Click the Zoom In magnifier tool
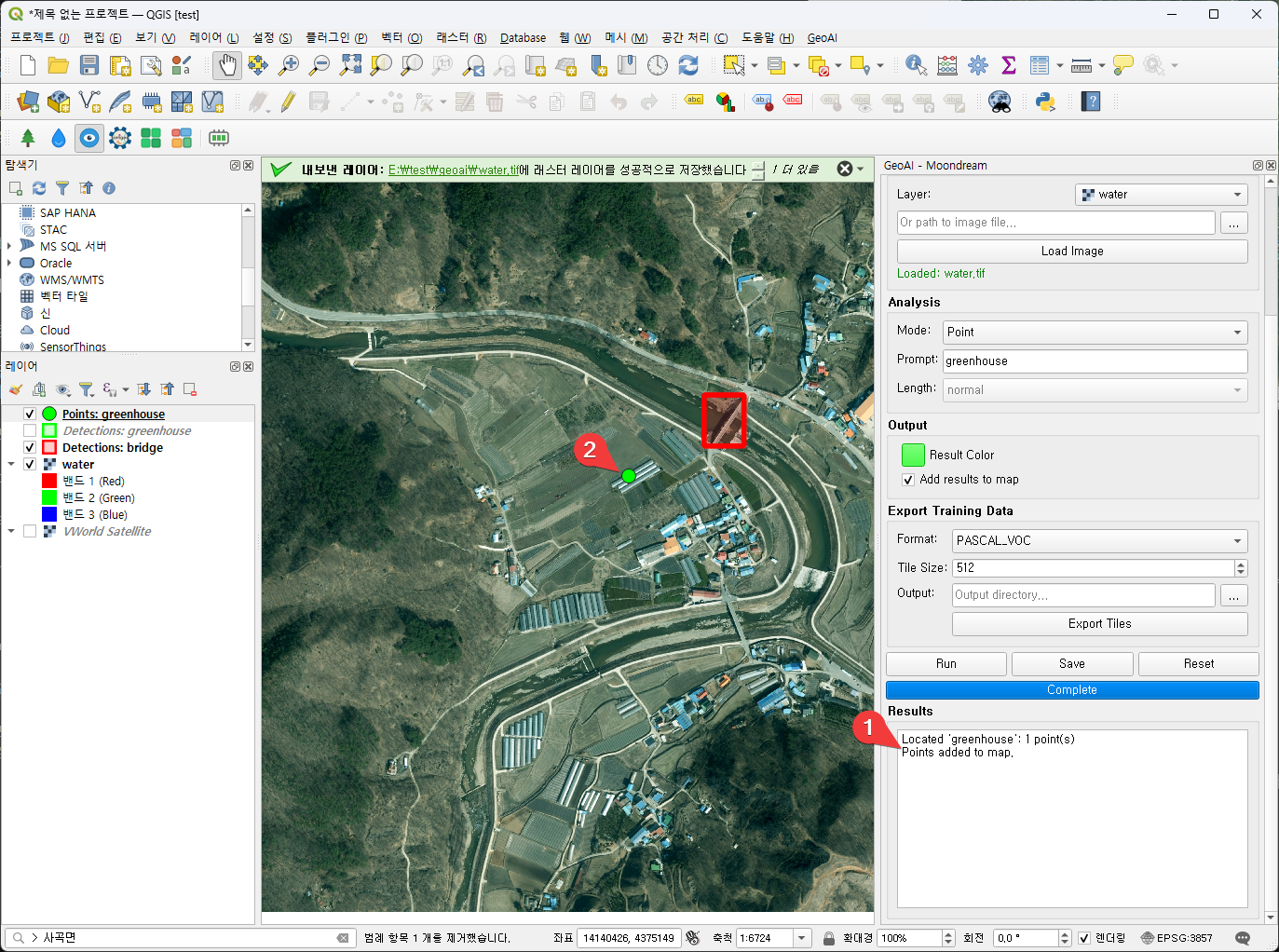1279x952 pixels. coord(289,65)
